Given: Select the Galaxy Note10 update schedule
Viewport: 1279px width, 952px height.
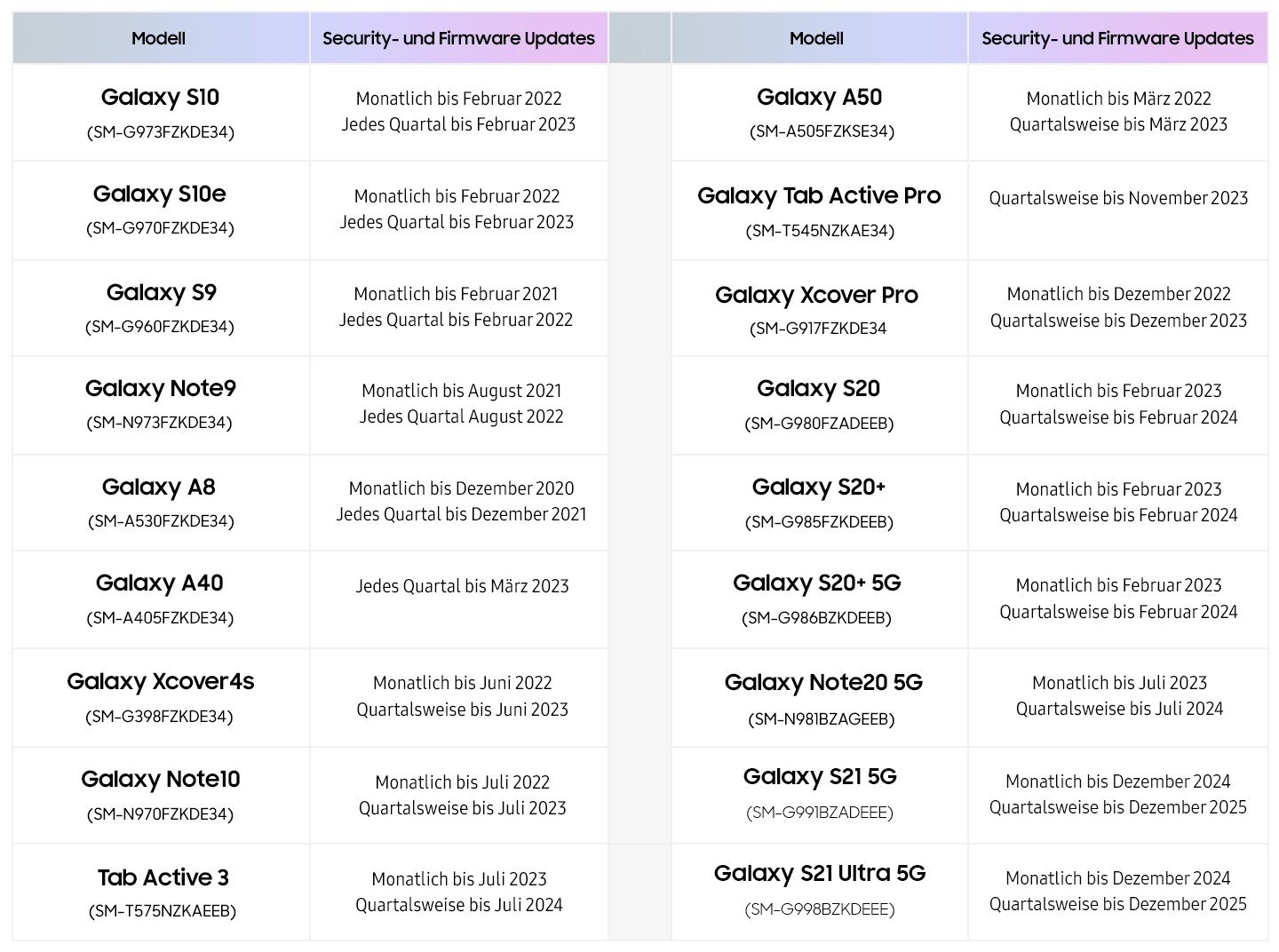Looking at the screenshot, I should (x=463, y=795).
